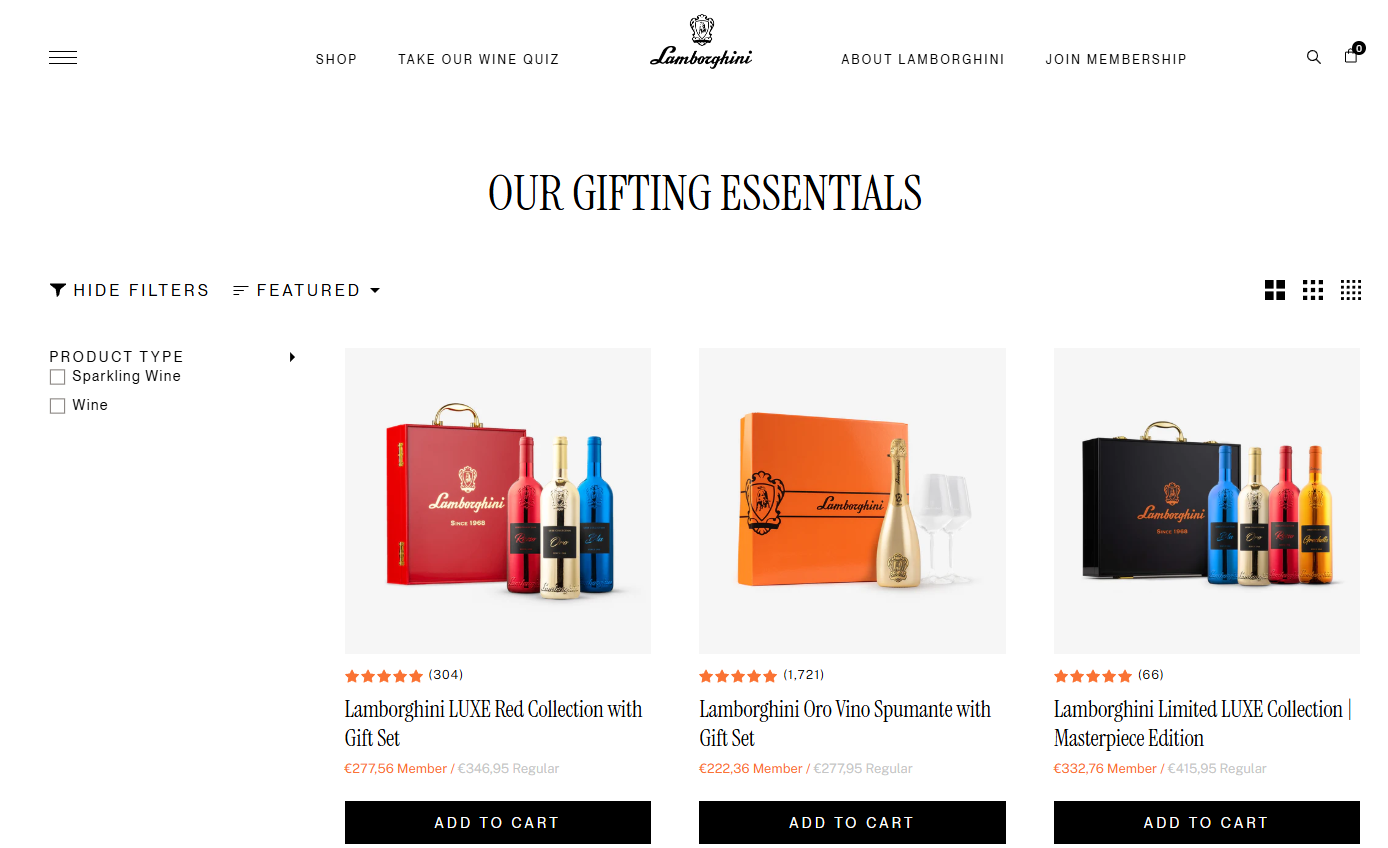This screenshot has height=848, width=1388.
Task: Open the Shop menu item
Action: [336, 59]
